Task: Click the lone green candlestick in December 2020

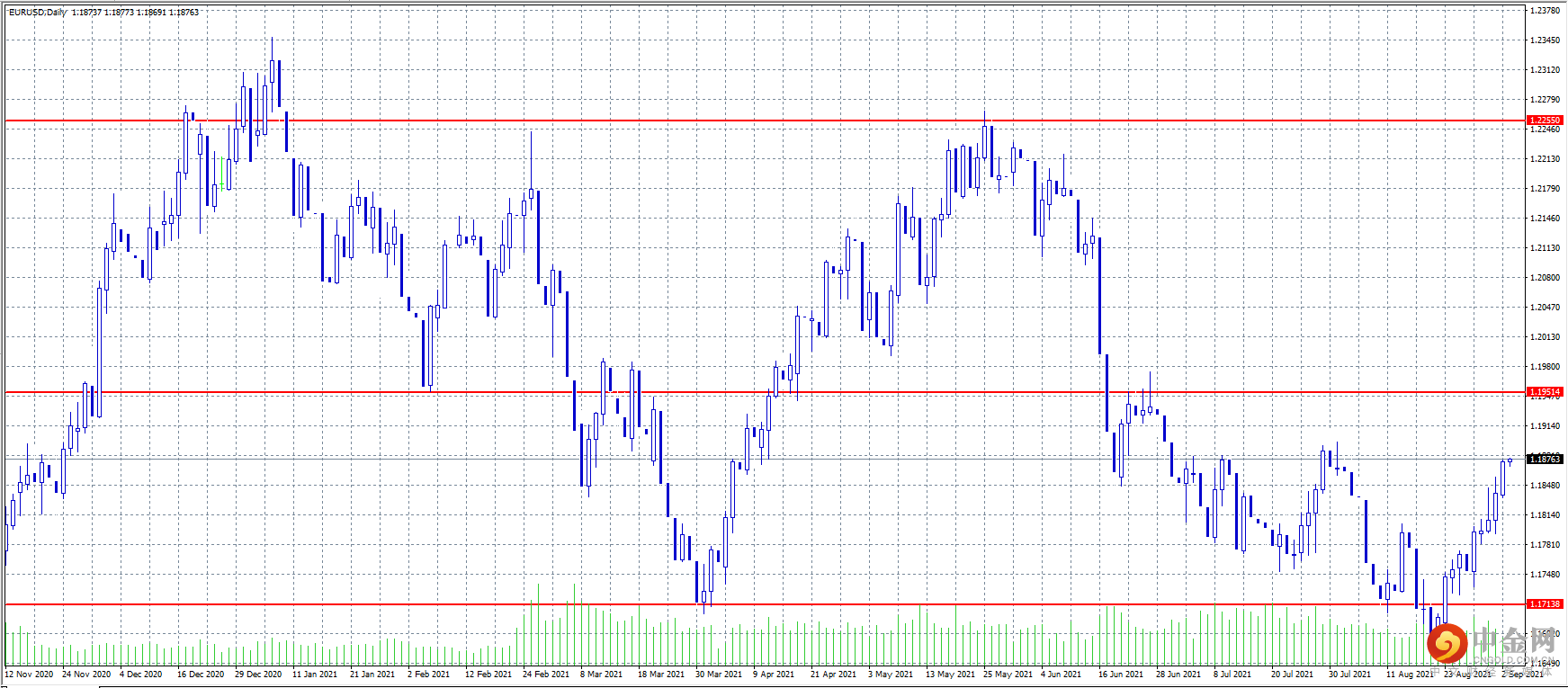Action: [x=221, y=174]
